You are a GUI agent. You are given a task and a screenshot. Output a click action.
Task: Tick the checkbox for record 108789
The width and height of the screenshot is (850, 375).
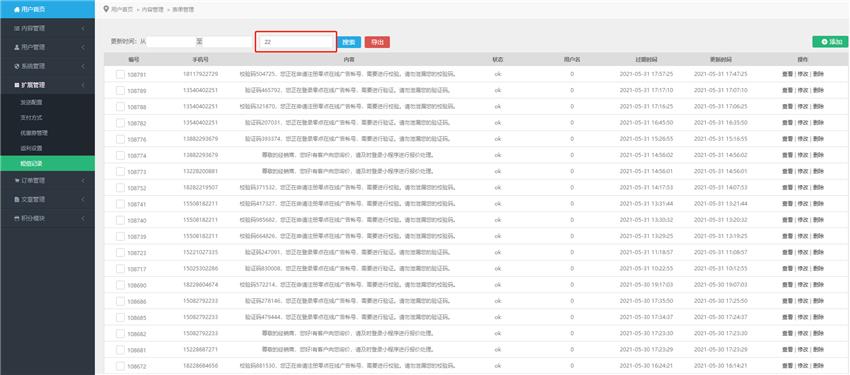pyautogui.click(x=120, y=90)
